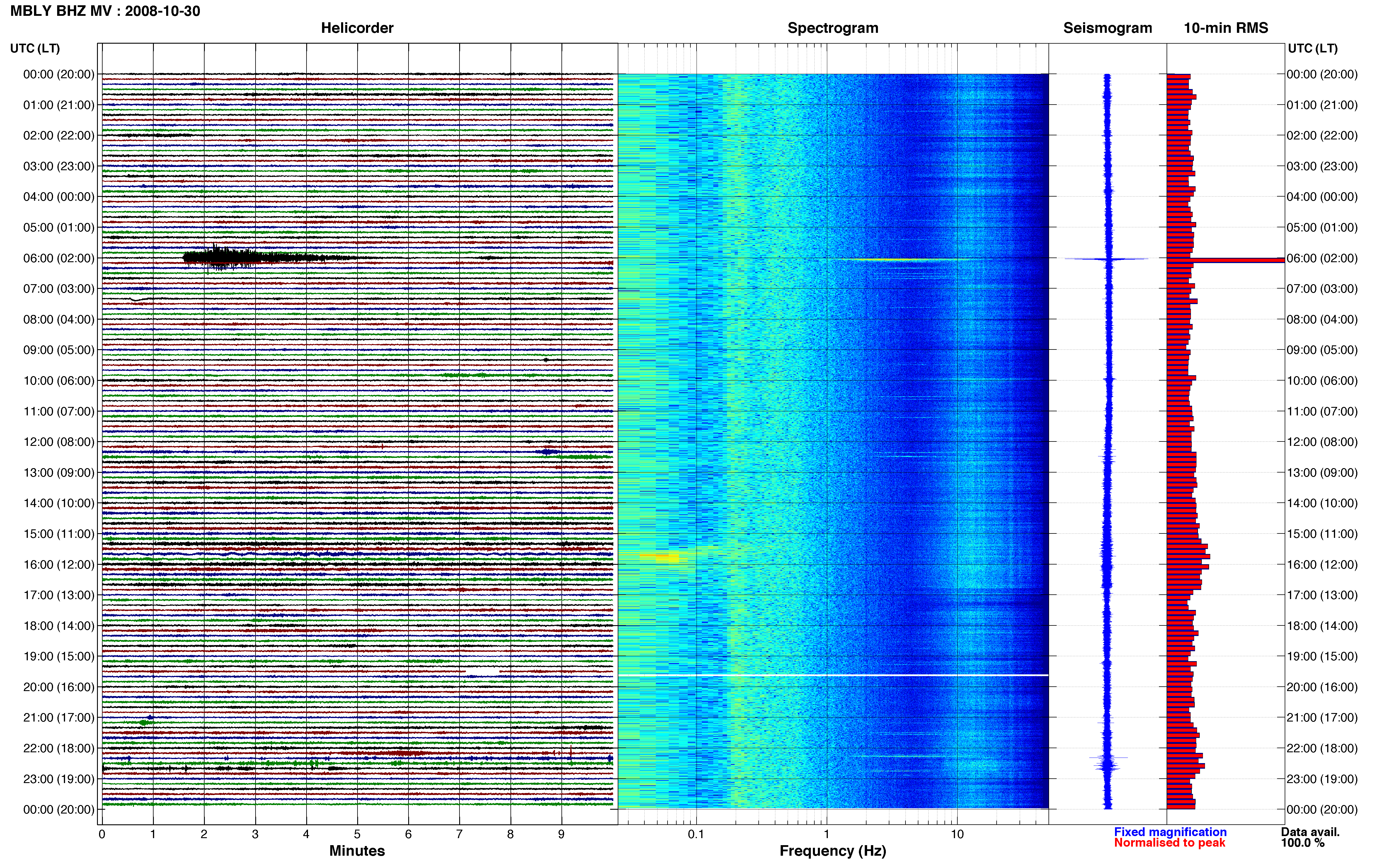
Task: Click the RMS-side '11:00 (07:00)' time label
Action: pos(1322,412)
